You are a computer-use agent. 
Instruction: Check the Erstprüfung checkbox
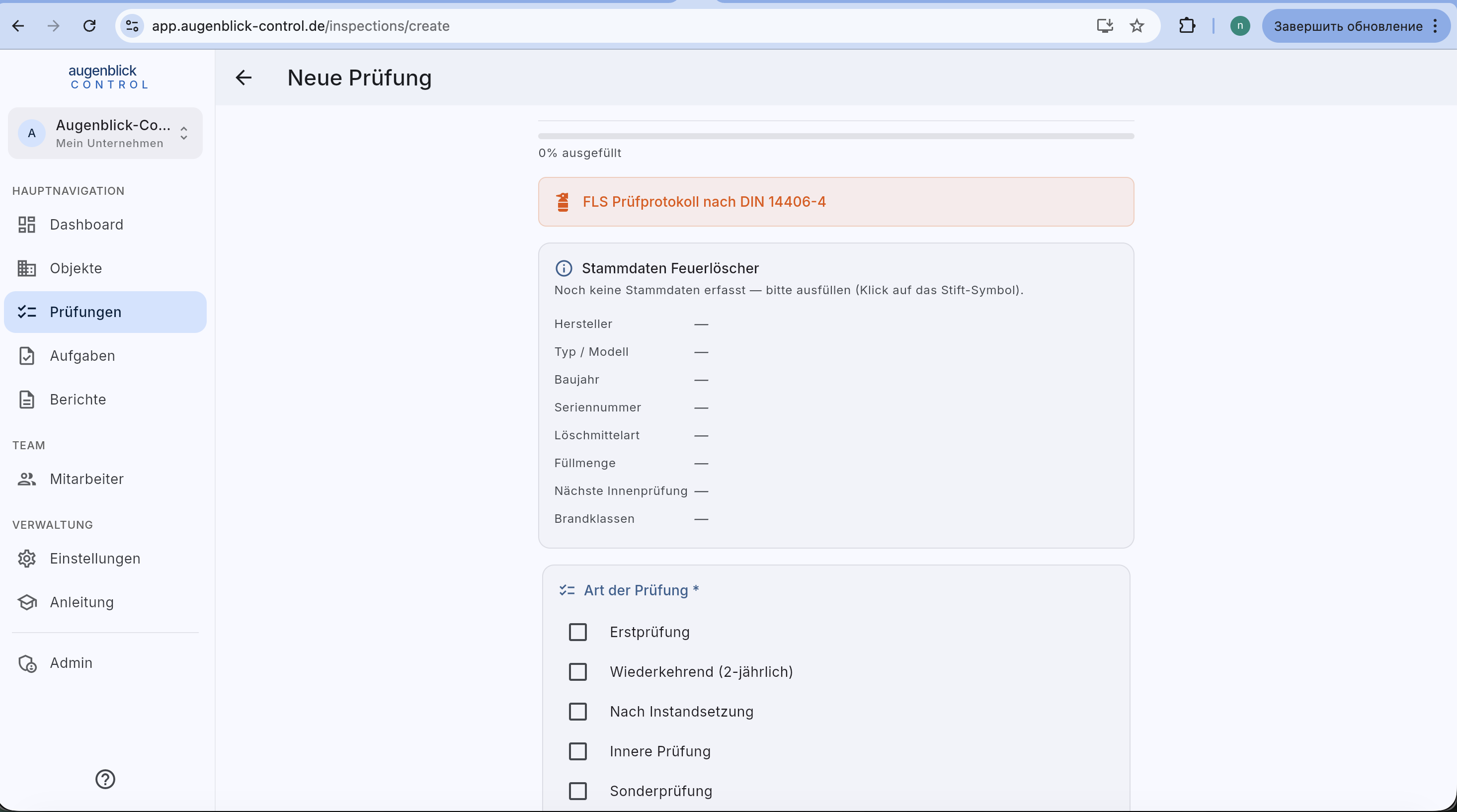pos(577,632)
